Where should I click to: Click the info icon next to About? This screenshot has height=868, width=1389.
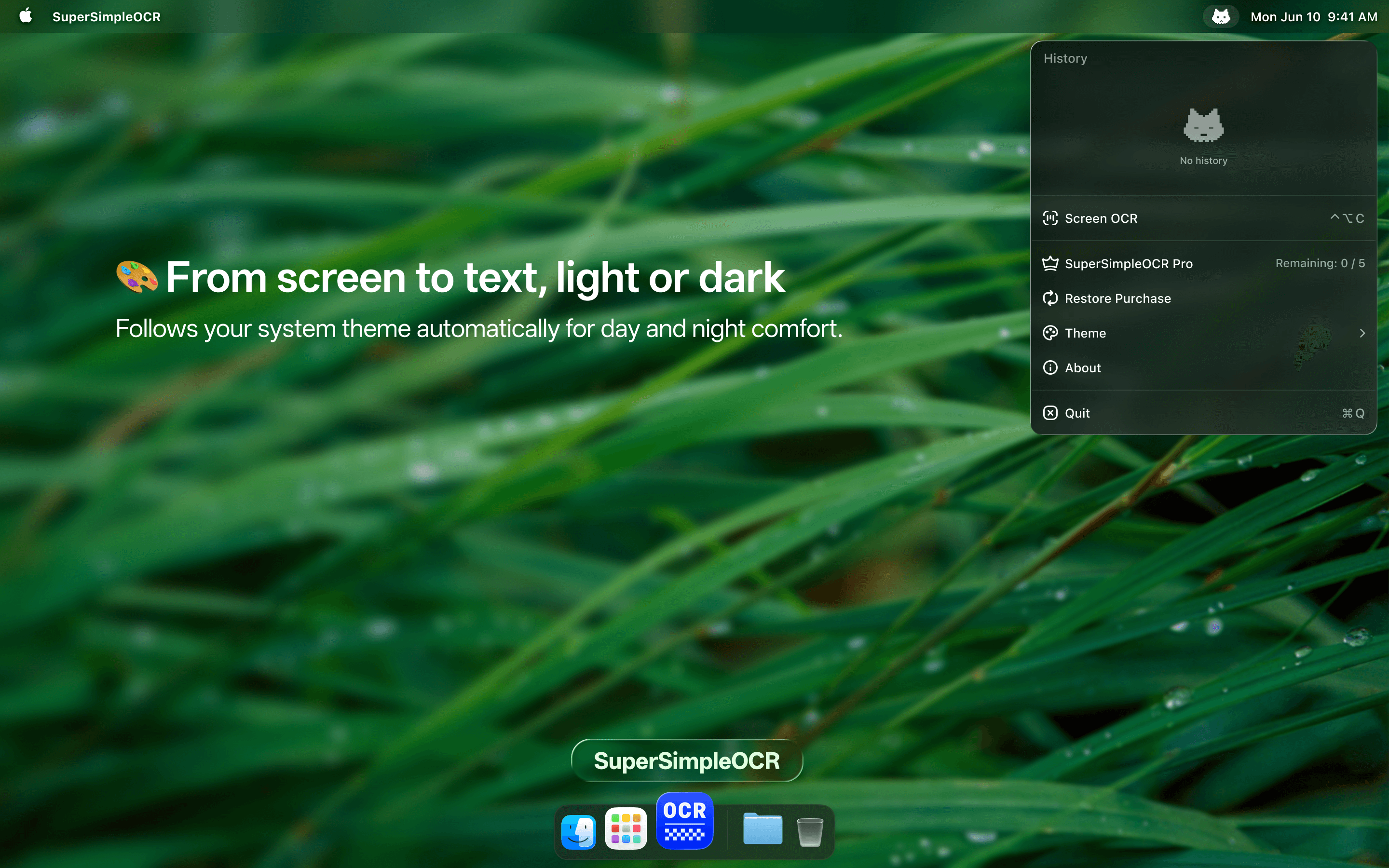[1051, 367]
